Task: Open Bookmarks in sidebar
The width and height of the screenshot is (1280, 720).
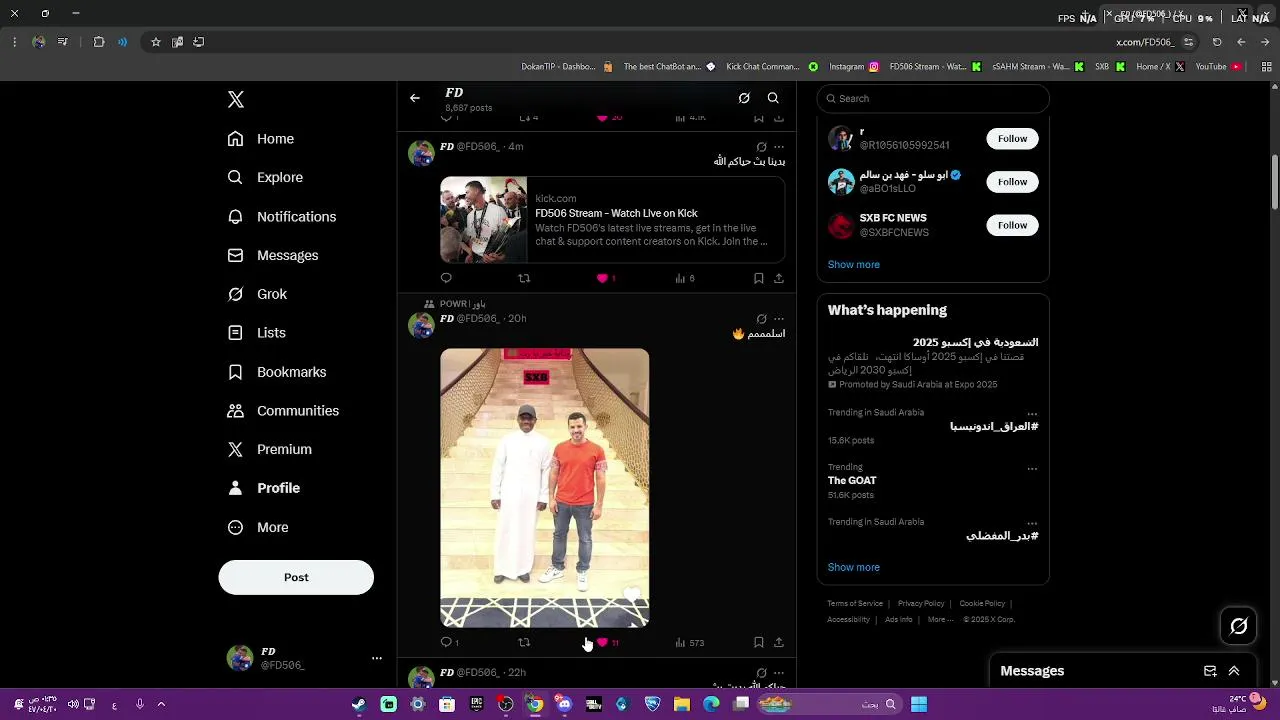Action: [277, 372]
